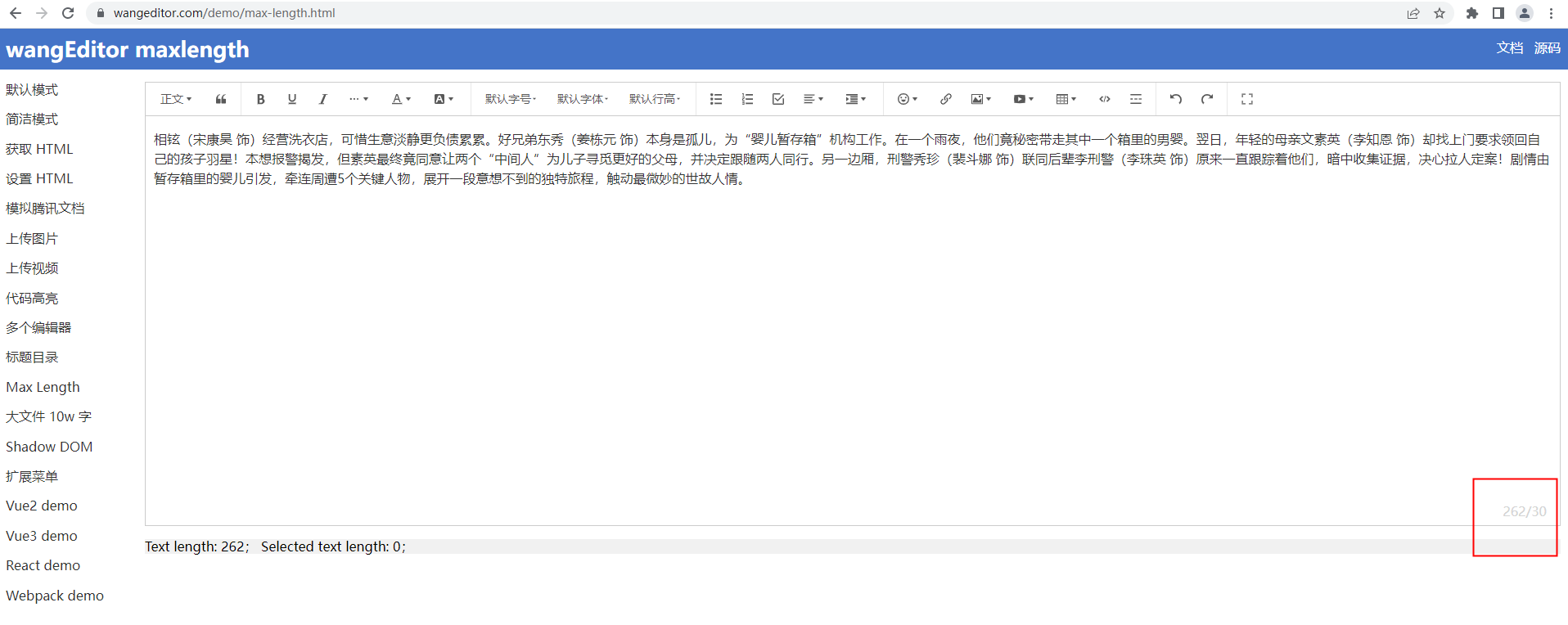This screenshot has height=625, width=1568.
Task: Open the browser profile menu
Action: [1525, 13]
